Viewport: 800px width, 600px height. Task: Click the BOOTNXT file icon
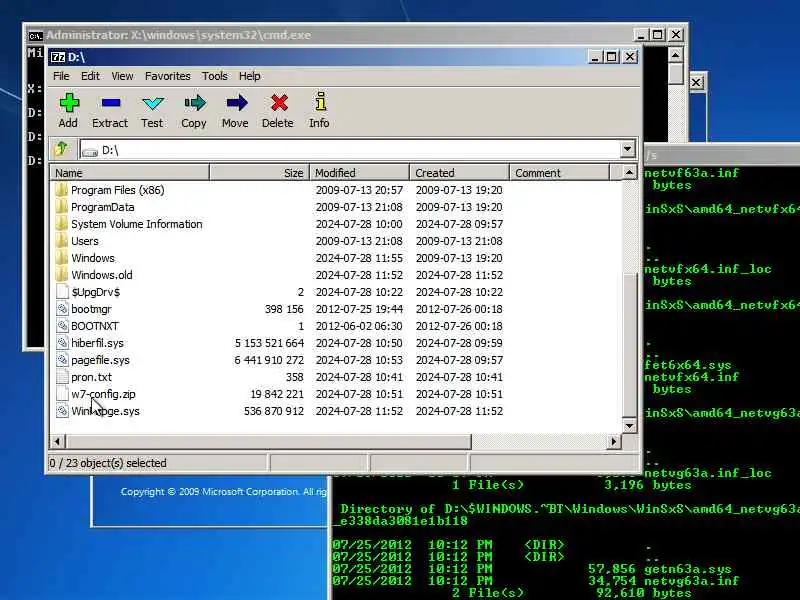coord(62,326)
